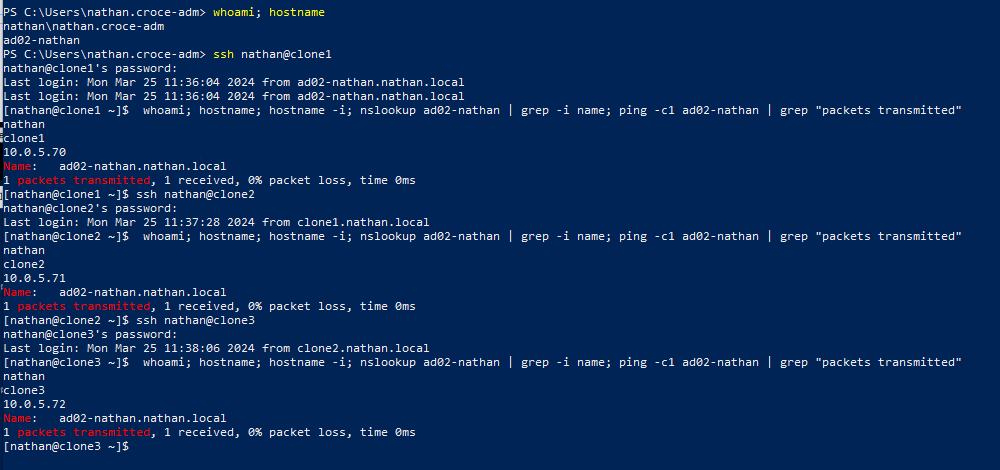The image size is (1000, 470).
Task: Click the IP address 10.0.5.70
Action: (x=34, y=152)
